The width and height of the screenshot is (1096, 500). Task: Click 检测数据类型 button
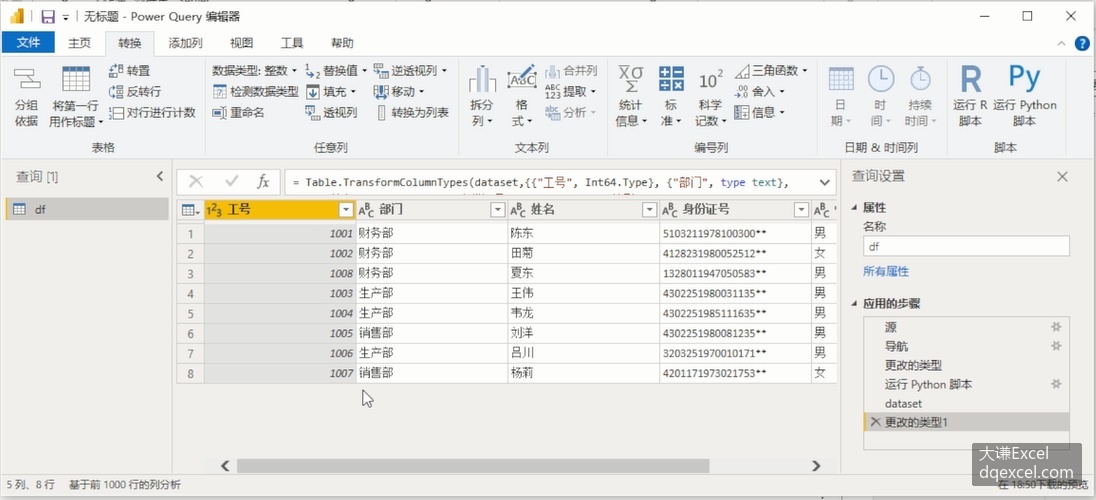(255, 92)
